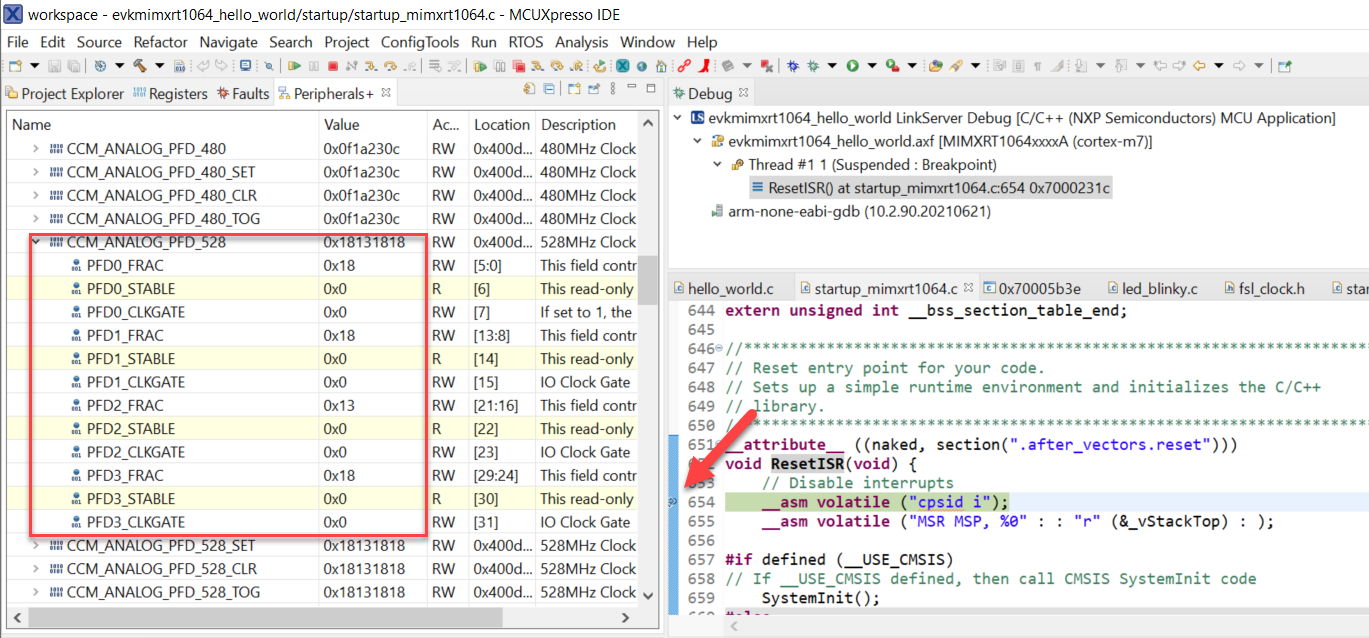Build the project using the hammer icon
The height and width of the screenshot is (638, 1369).
(141, 66)
